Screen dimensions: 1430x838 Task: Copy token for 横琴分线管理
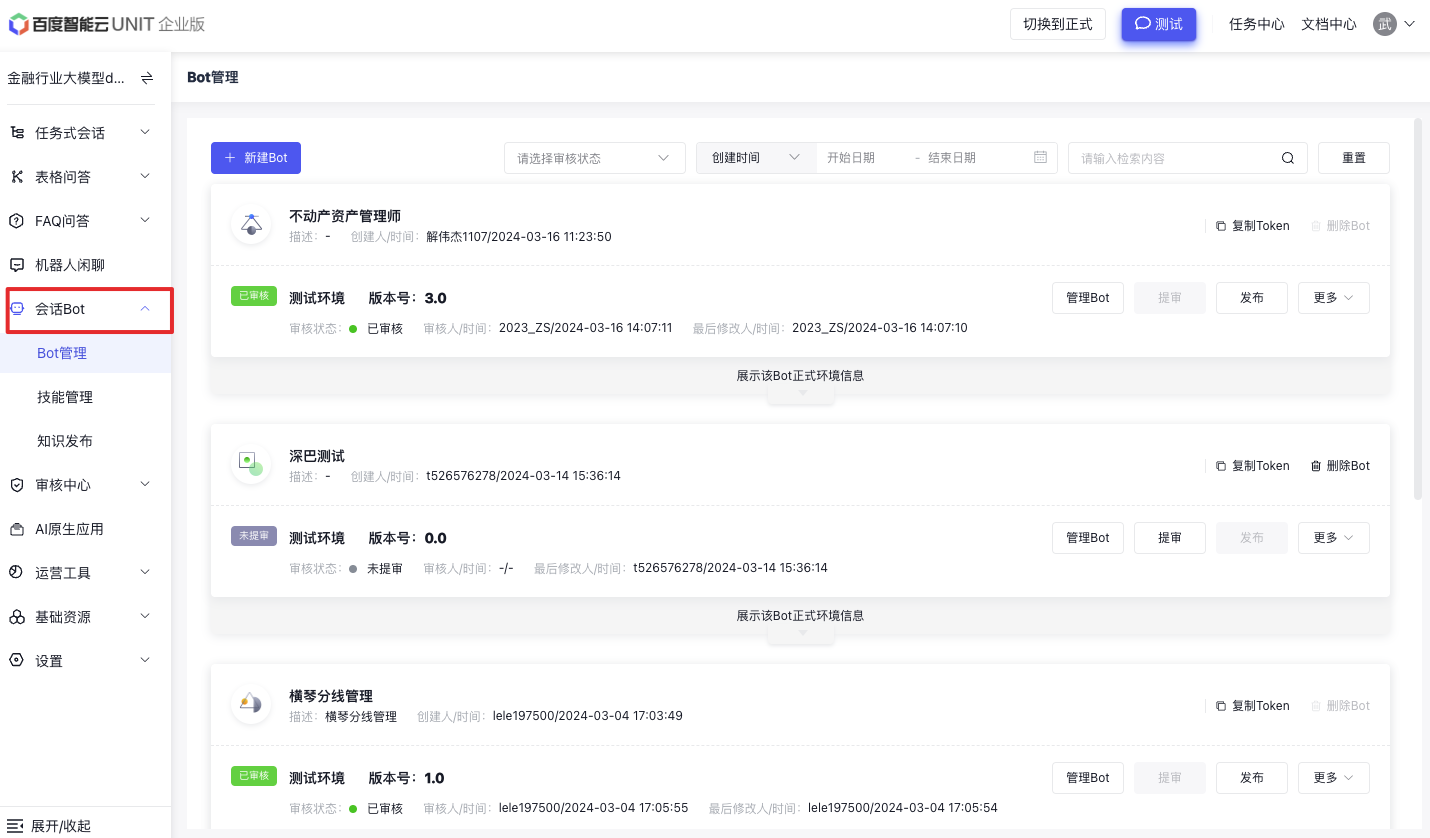[x=1253, y=706]
